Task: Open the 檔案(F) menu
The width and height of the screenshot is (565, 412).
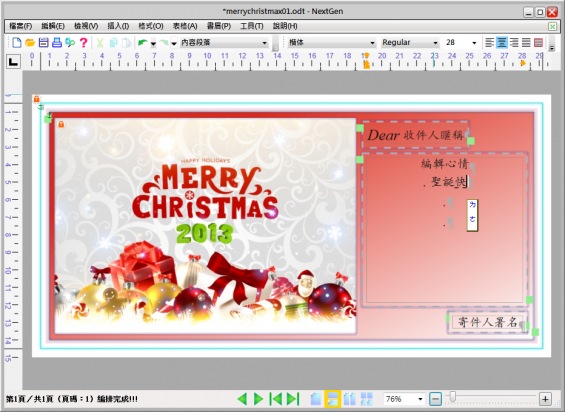Action: pyautogui.click(x=21, y=26)
